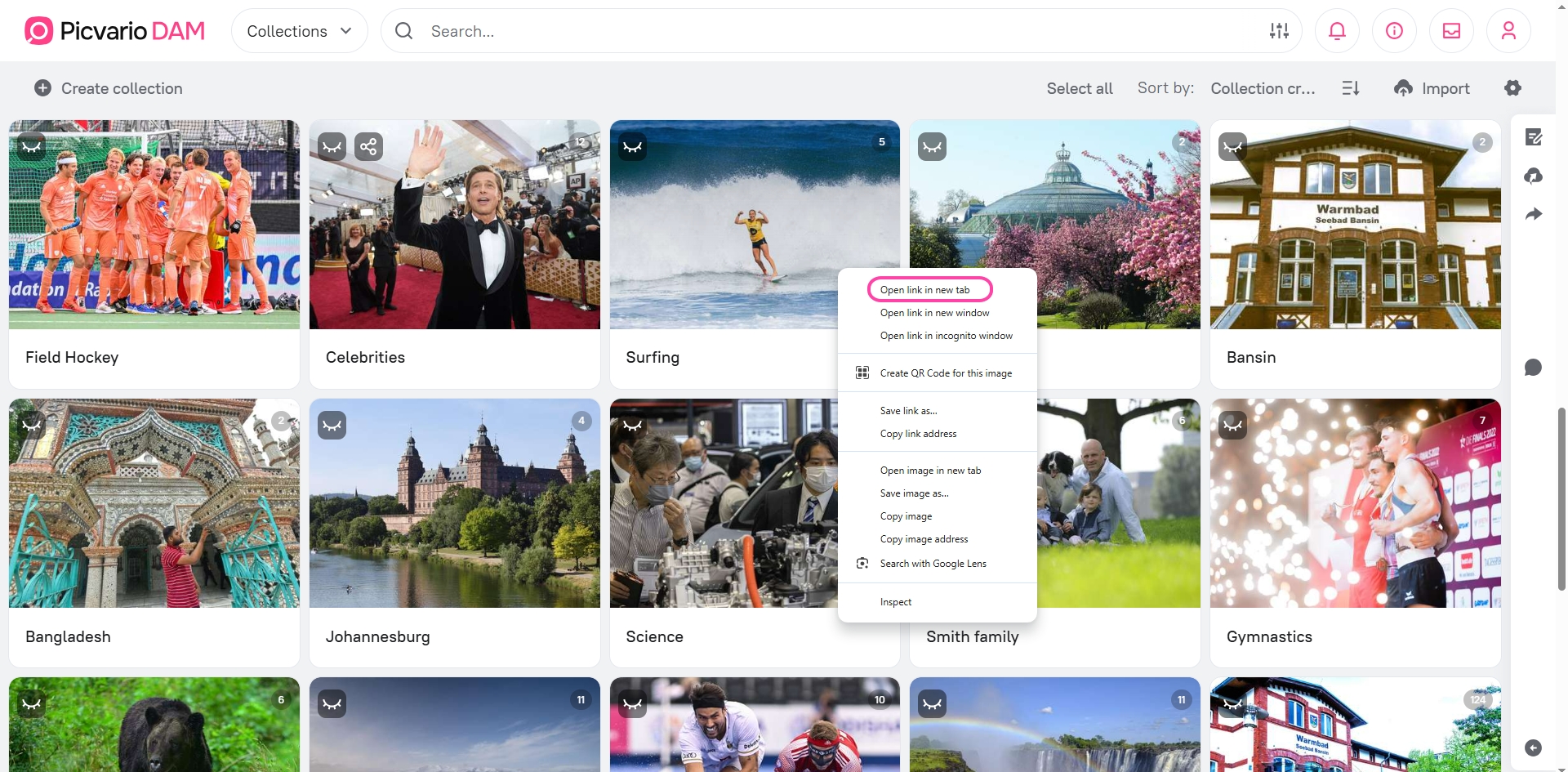Open the Johannesburg castle thumbnail

coord(455,503)
